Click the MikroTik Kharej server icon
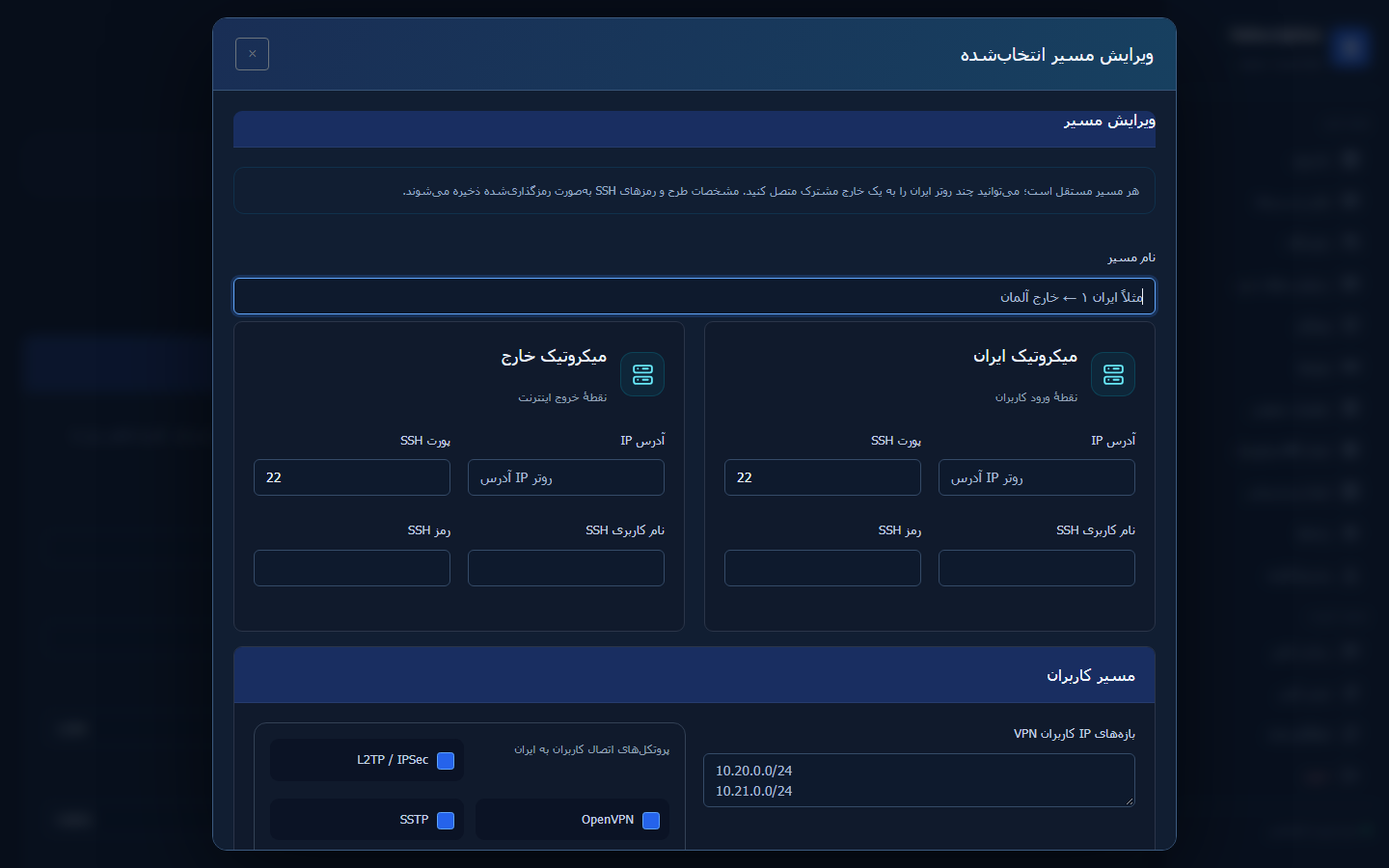1389x868 pixels. (x=642, y=374)
